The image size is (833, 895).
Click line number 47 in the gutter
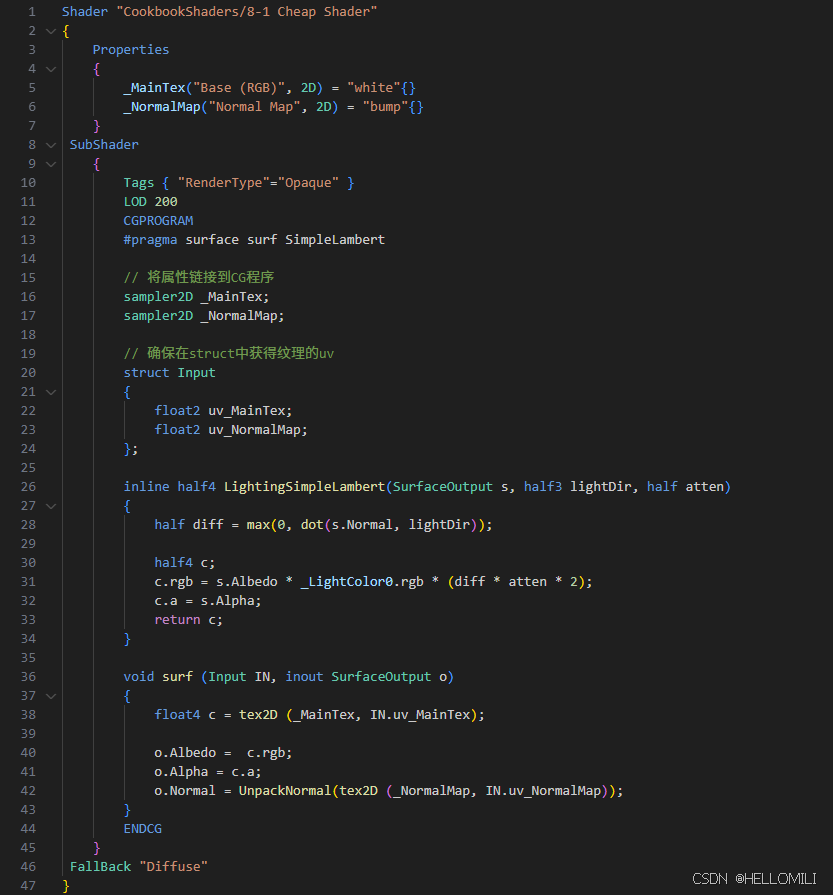click(x=28, y=886)
